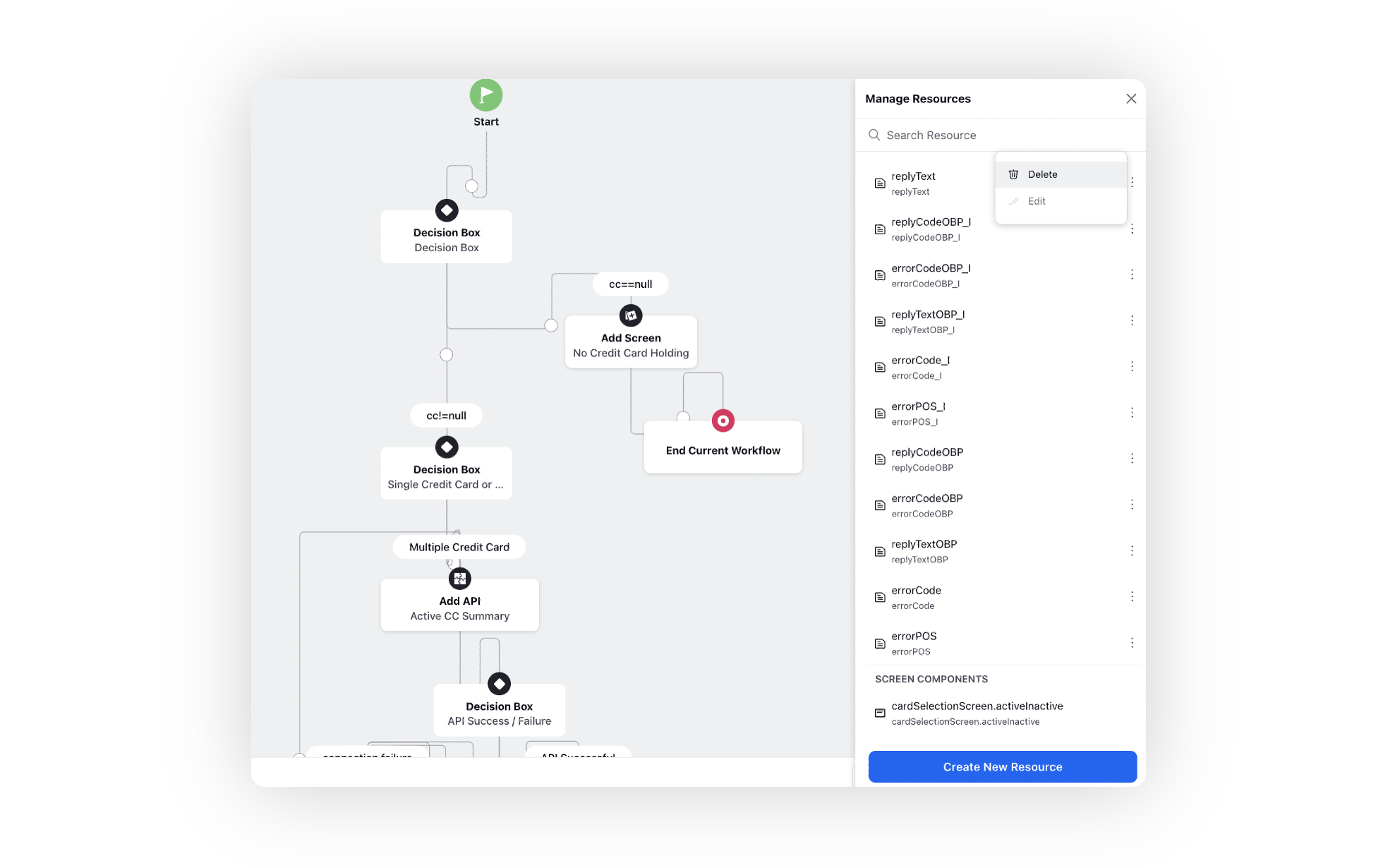Click the cc==null condition label on workflow
The image size is (1383, 868).
tap(632, 284)
